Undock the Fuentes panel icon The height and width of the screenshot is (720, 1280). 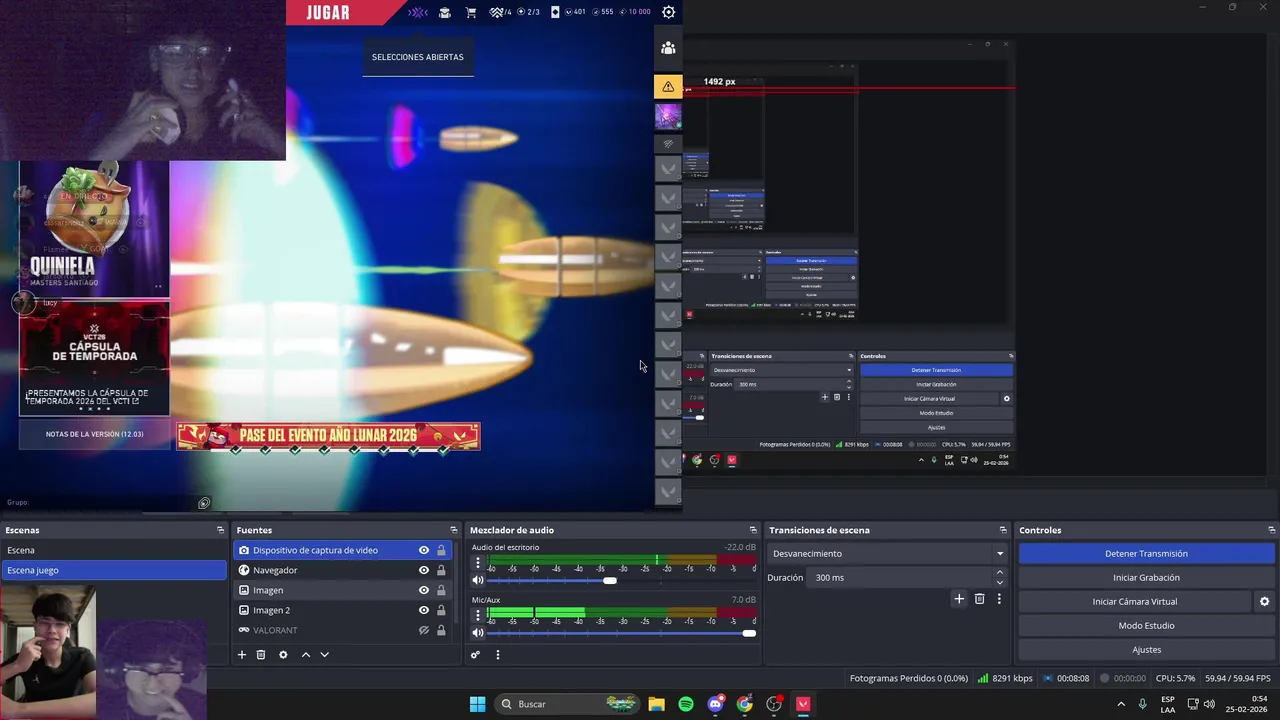click(x=453, y=530)
